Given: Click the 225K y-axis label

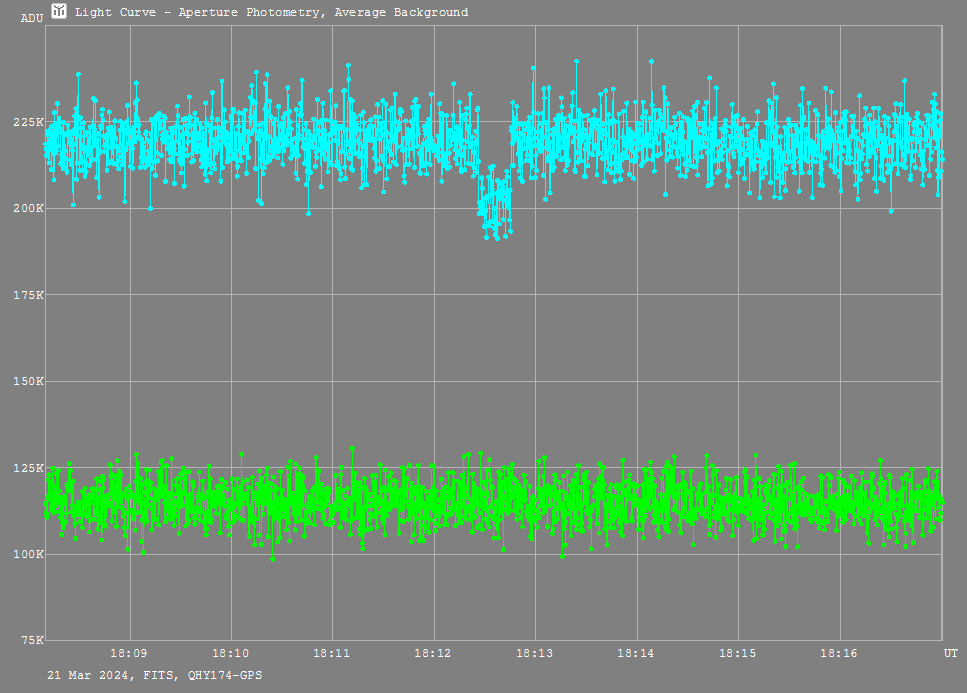Looking at the screenshot, I should [x=28, y=122].
